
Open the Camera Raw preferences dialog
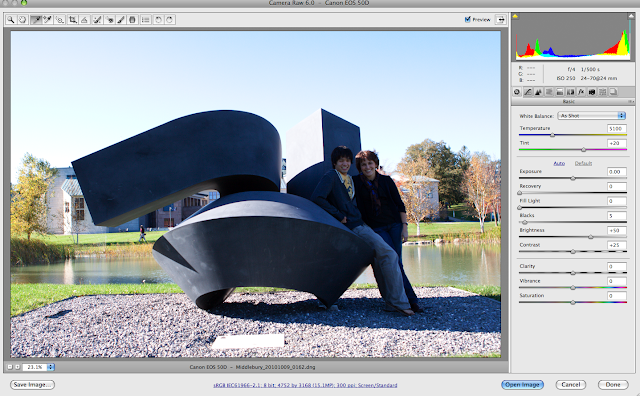146,20
